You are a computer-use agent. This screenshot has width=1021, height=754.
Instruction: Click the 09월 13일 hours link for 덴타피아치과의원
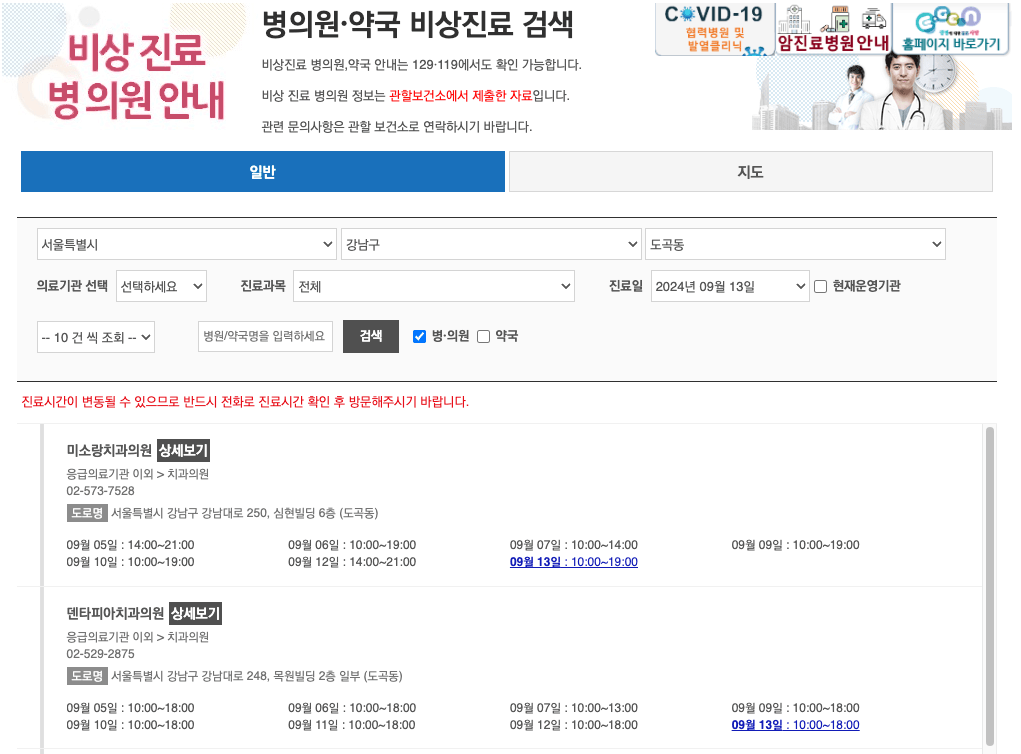click(795, 723)
